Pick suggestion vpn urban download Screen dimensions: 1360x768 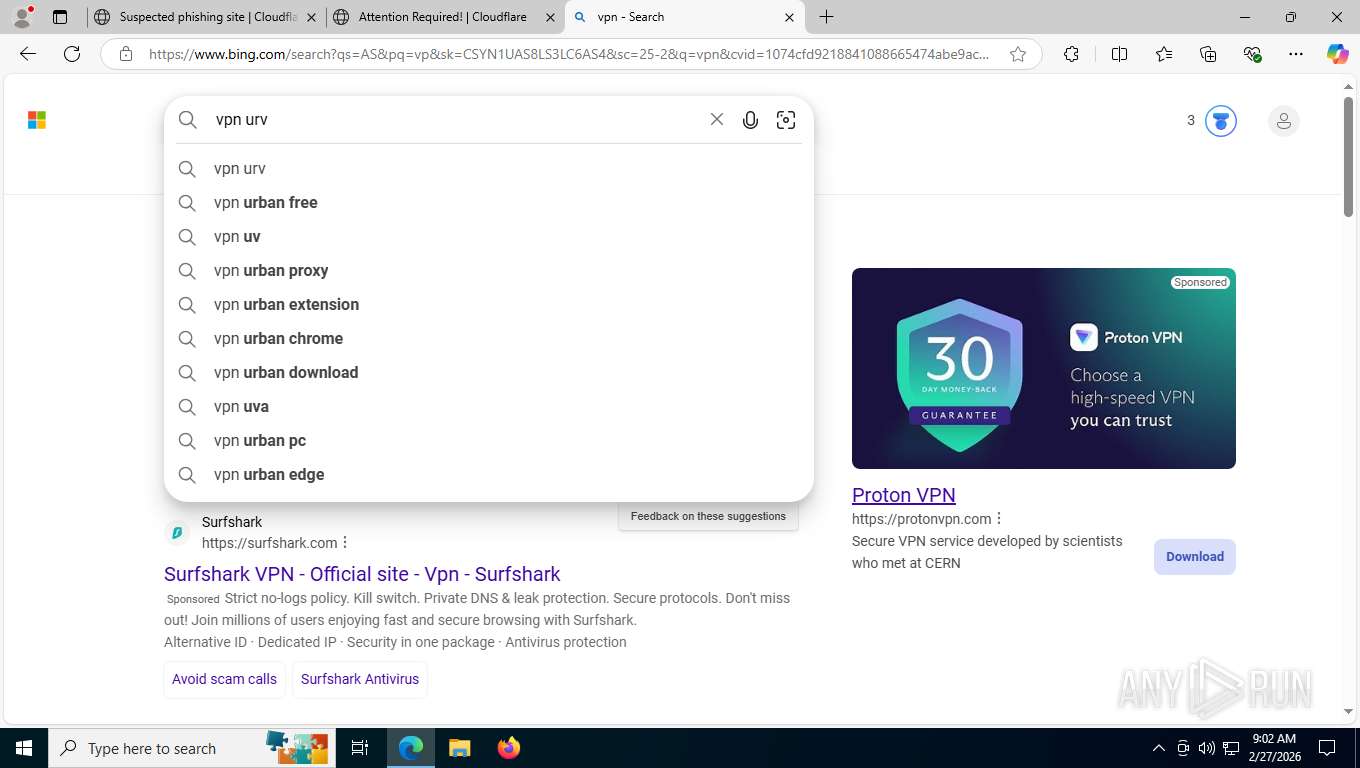tap(489, 372)
